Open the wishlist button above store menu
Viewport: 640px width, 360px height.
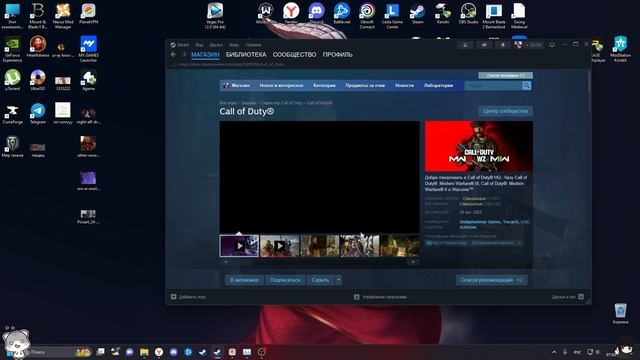[505, 76]
